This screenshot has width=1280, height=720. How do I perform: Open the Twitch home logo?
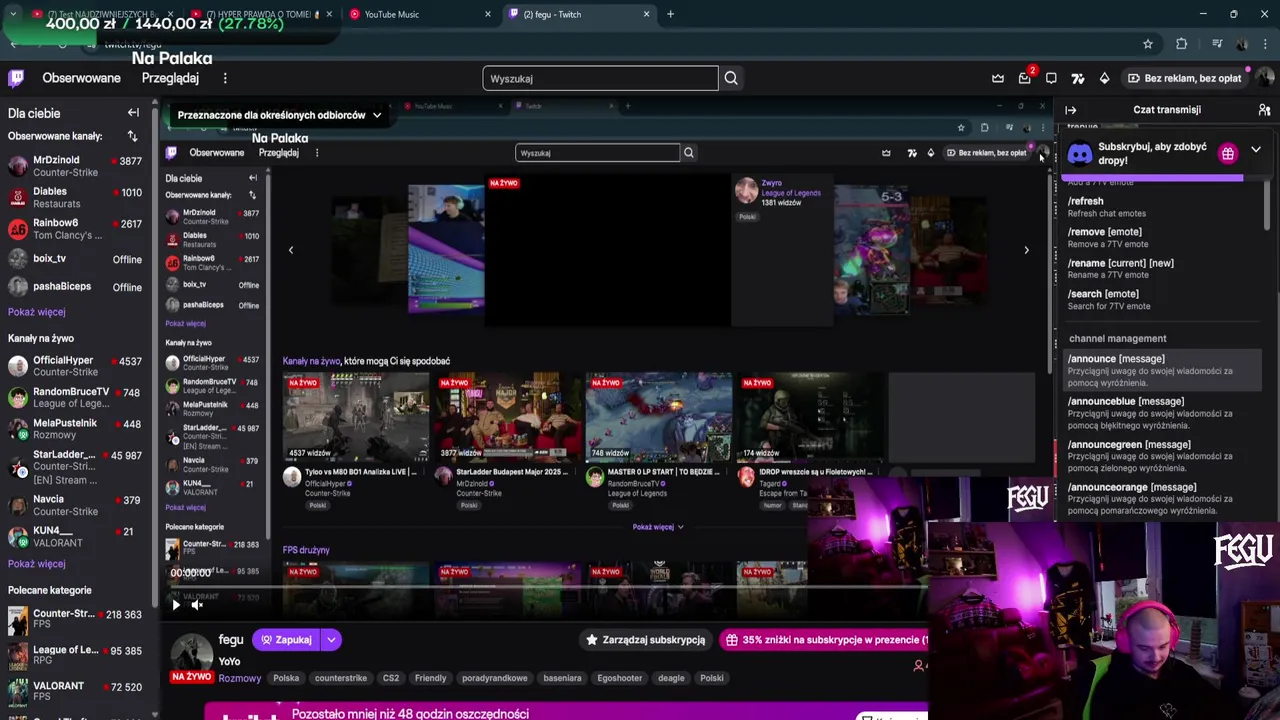click(16, 78)
